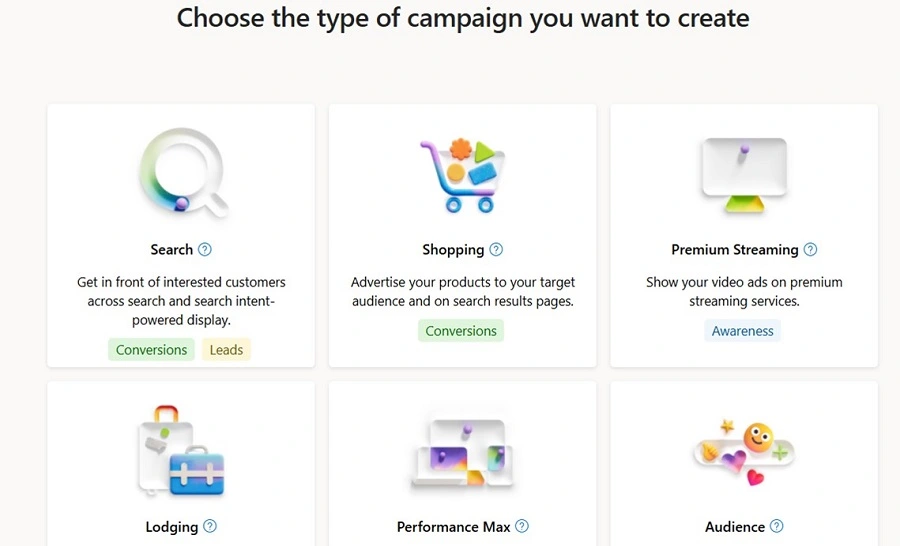Click the Shopping cart illustration
Viewport: 900px width, 546px height.
462,174
